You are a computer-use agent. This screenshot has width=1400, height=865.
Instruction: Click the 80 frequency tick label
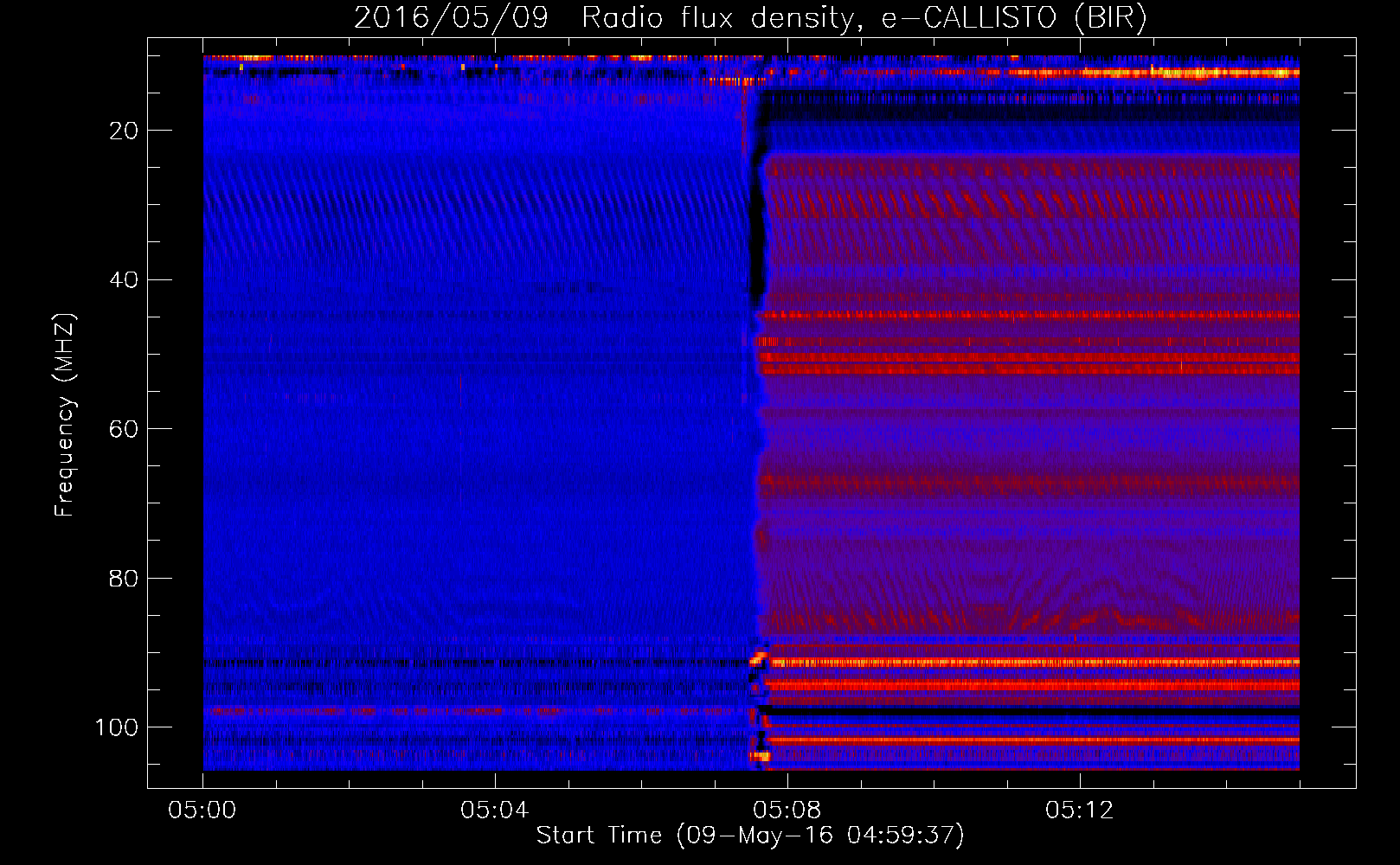pyautogui.click(x=125, y=578)
